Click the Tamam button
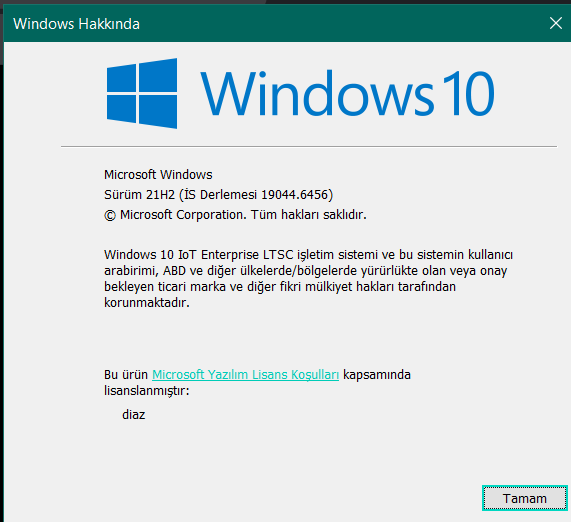The height and width of the screenshot is (522, 571). pyautogui.click(x=525, y=498)
